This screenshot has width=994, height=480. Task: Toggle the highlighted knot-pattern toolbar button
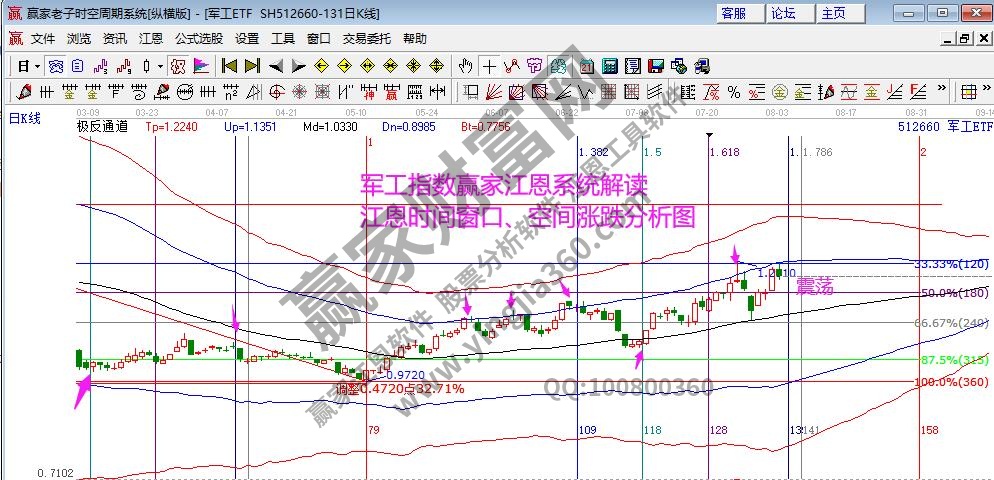pos(558,66)
